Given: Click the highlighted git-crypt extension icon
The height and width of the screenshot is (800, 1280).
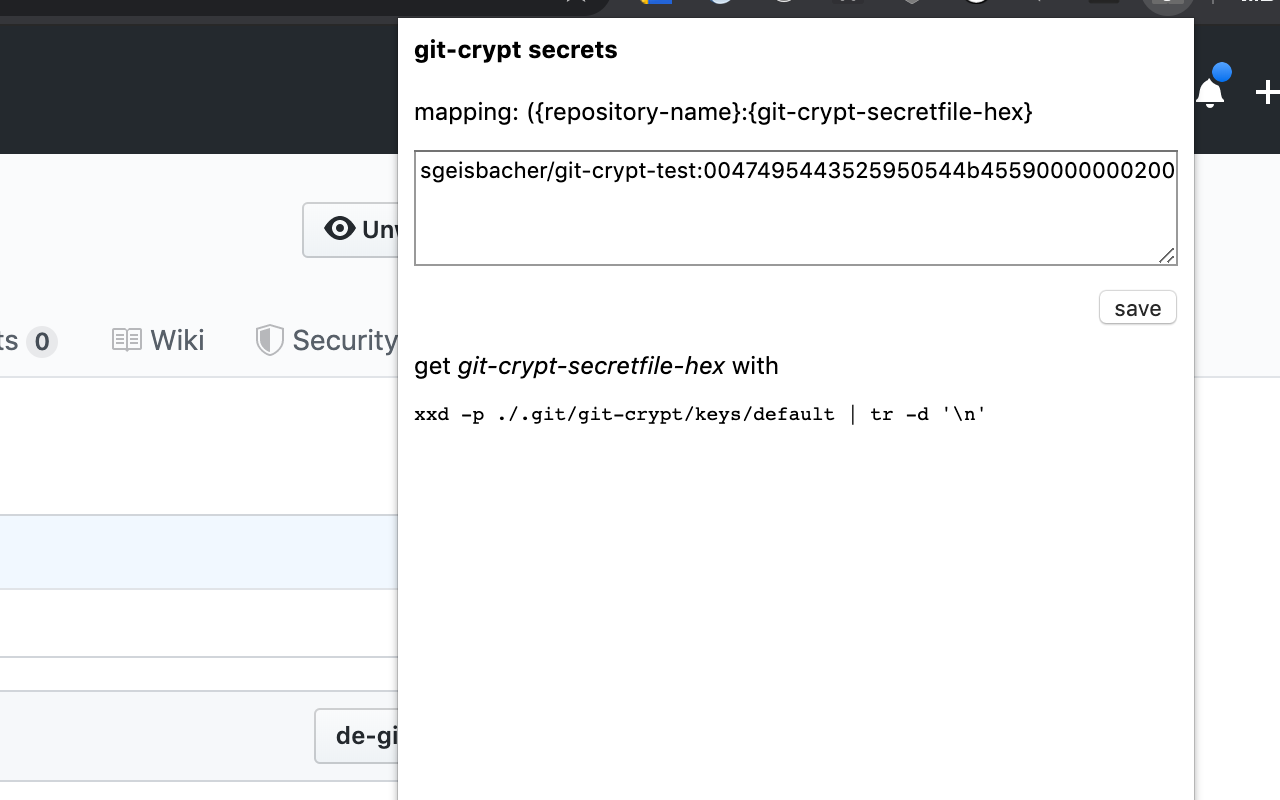Looking at the screenshot, I should pos(1166,7).
